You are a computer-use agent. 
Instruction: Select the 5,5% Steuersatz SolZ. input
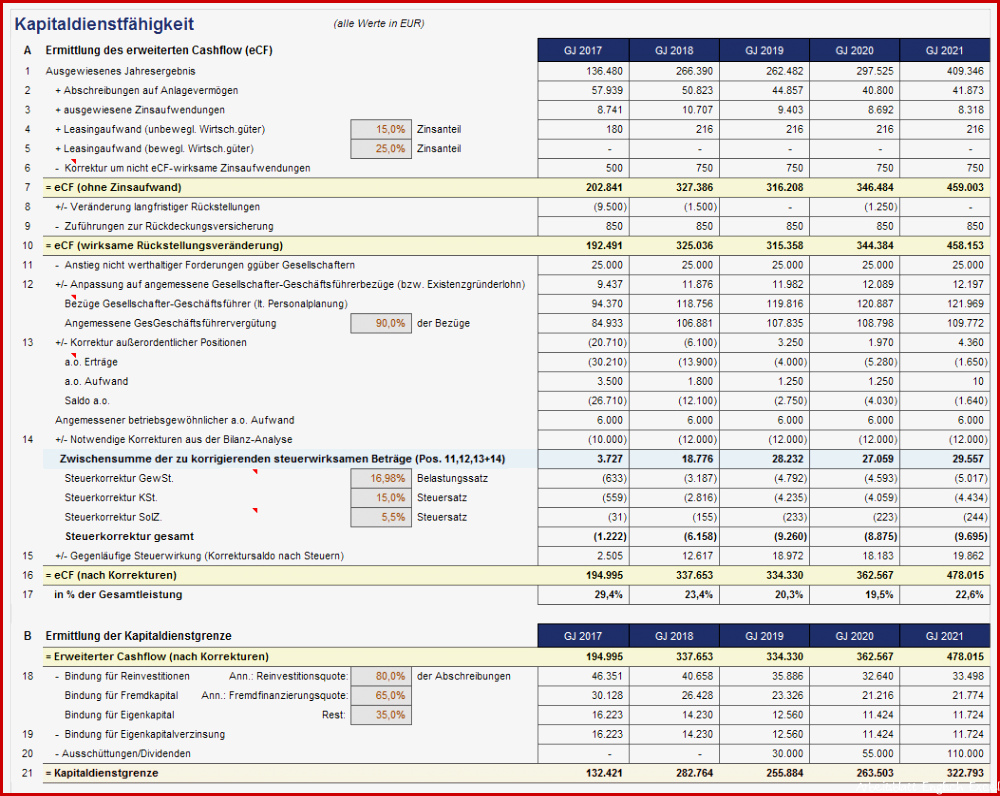click(381, 517)
